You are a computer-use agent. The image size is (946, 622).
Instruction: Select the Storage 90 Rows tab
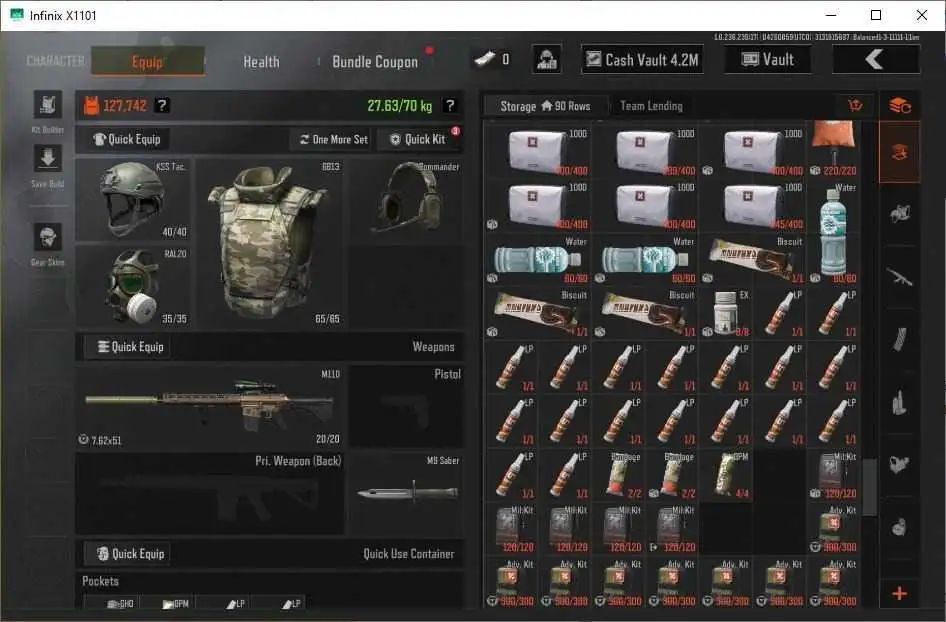pos(545,106)
